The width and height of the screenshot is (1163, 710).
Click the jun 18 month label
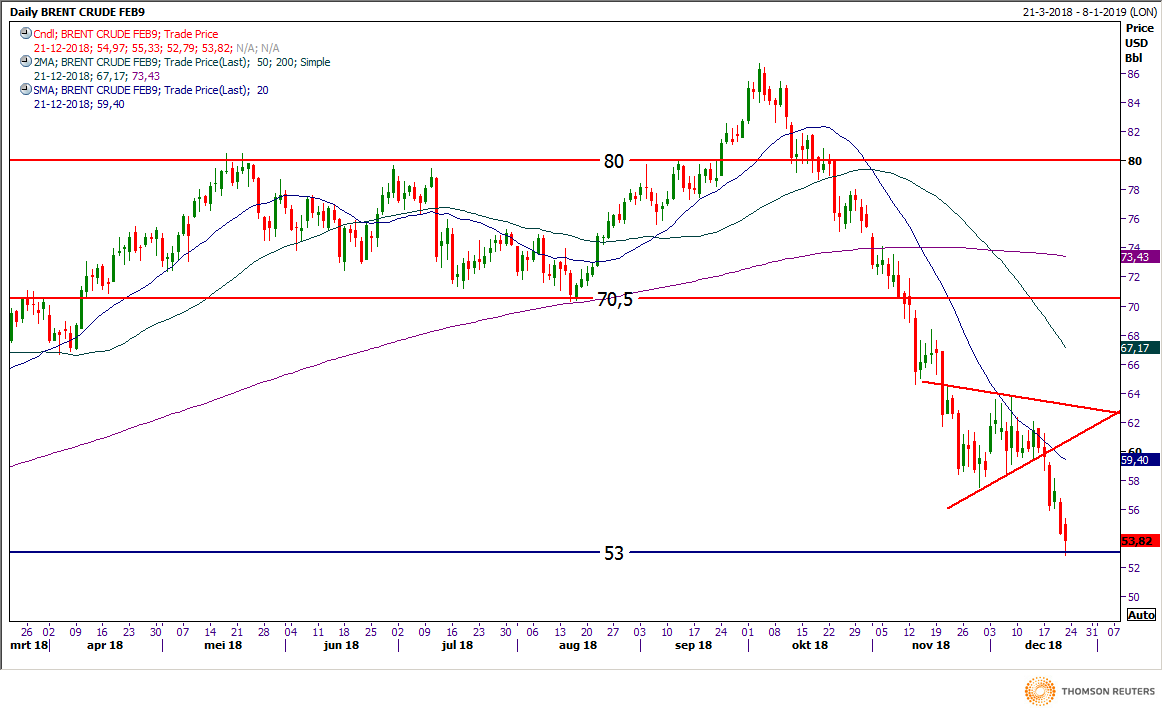pos(341,645)
